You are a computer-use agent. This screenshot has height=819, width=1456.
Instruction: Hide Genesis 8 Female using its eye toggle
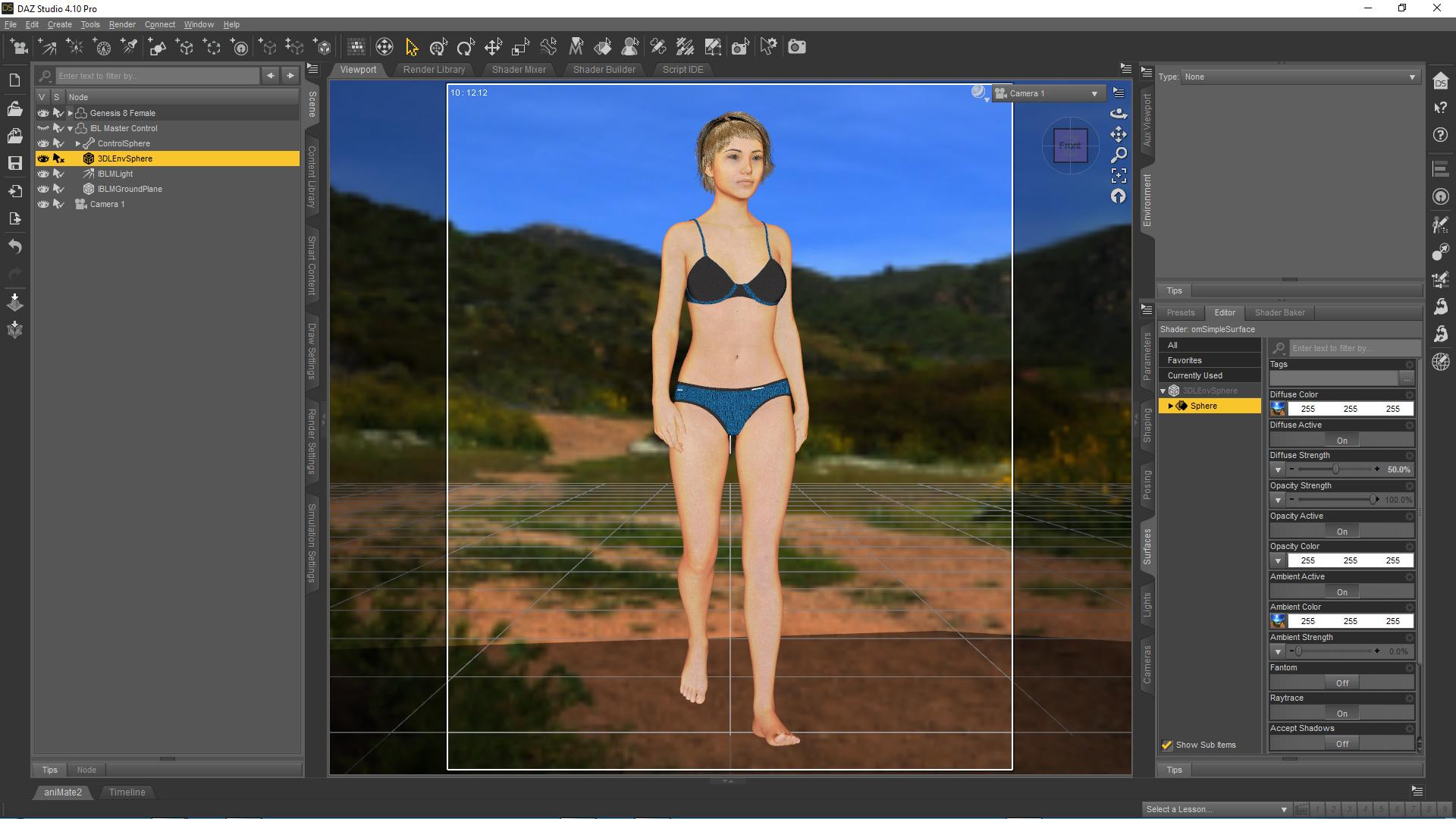click(43, 112)
